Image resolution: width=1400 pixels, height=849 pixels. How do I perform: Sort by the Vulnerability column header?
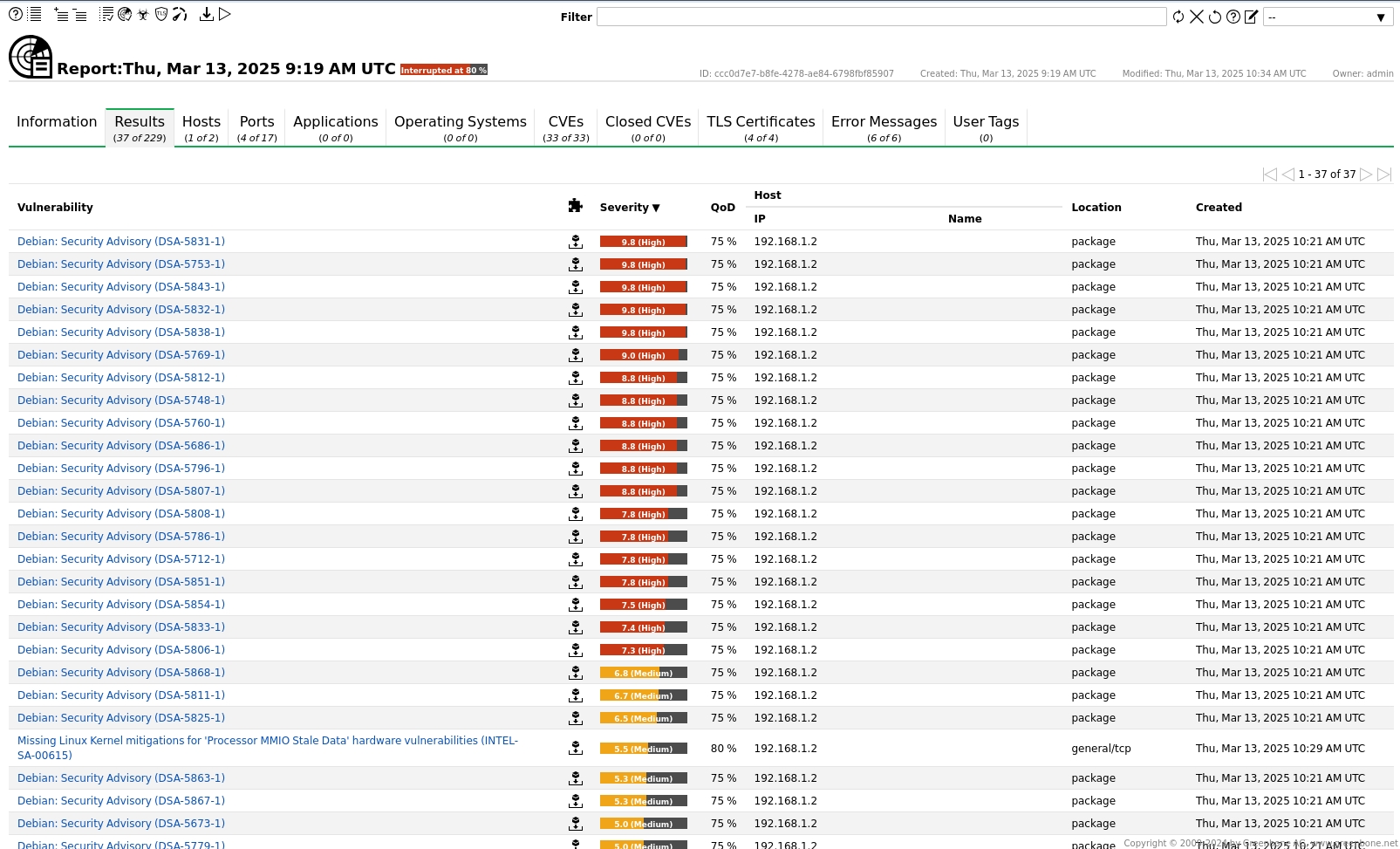[x=55, y=208]
